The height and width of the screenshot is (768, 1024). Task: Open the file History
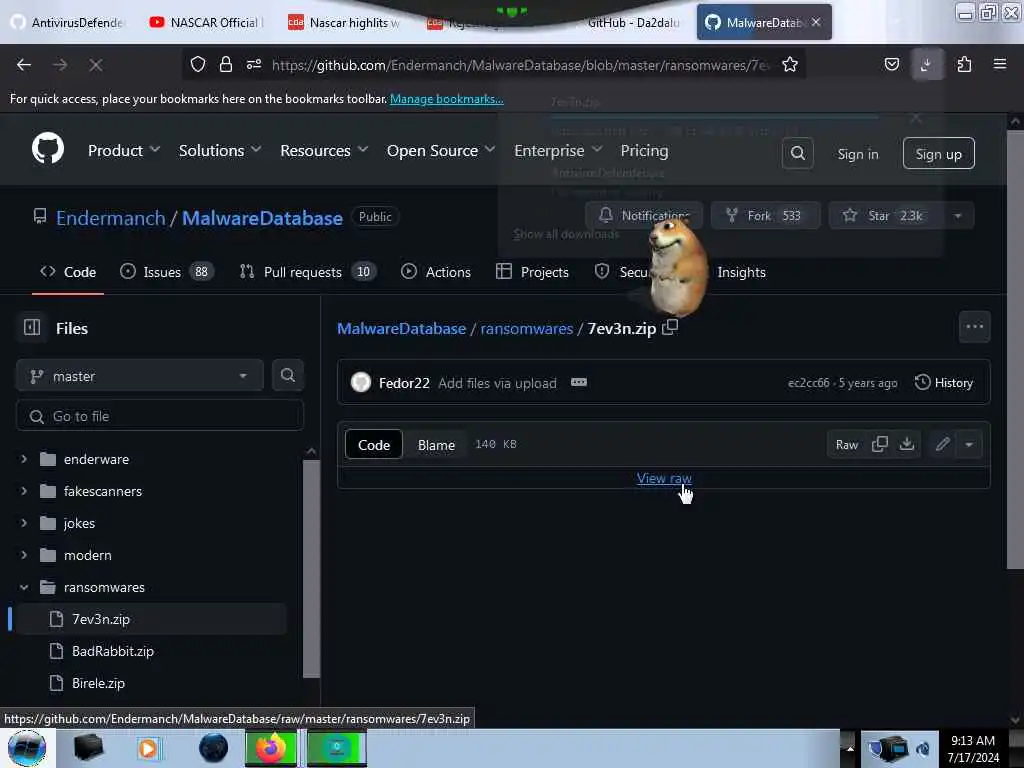click(944, 383)
